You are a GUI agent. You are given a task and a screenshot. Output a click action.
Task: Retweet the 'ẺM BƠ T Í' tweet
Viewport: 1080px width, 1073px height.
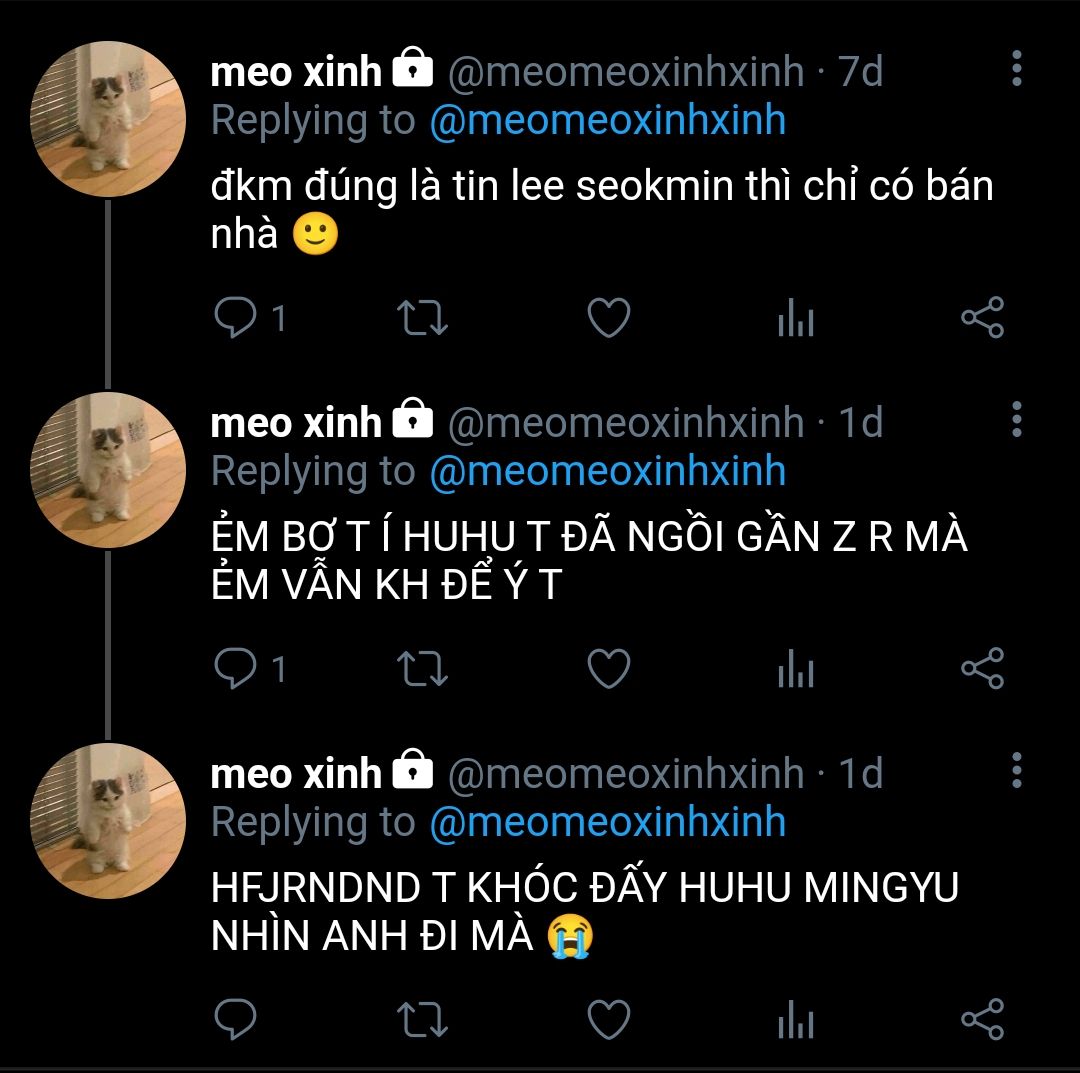[422, 670]
